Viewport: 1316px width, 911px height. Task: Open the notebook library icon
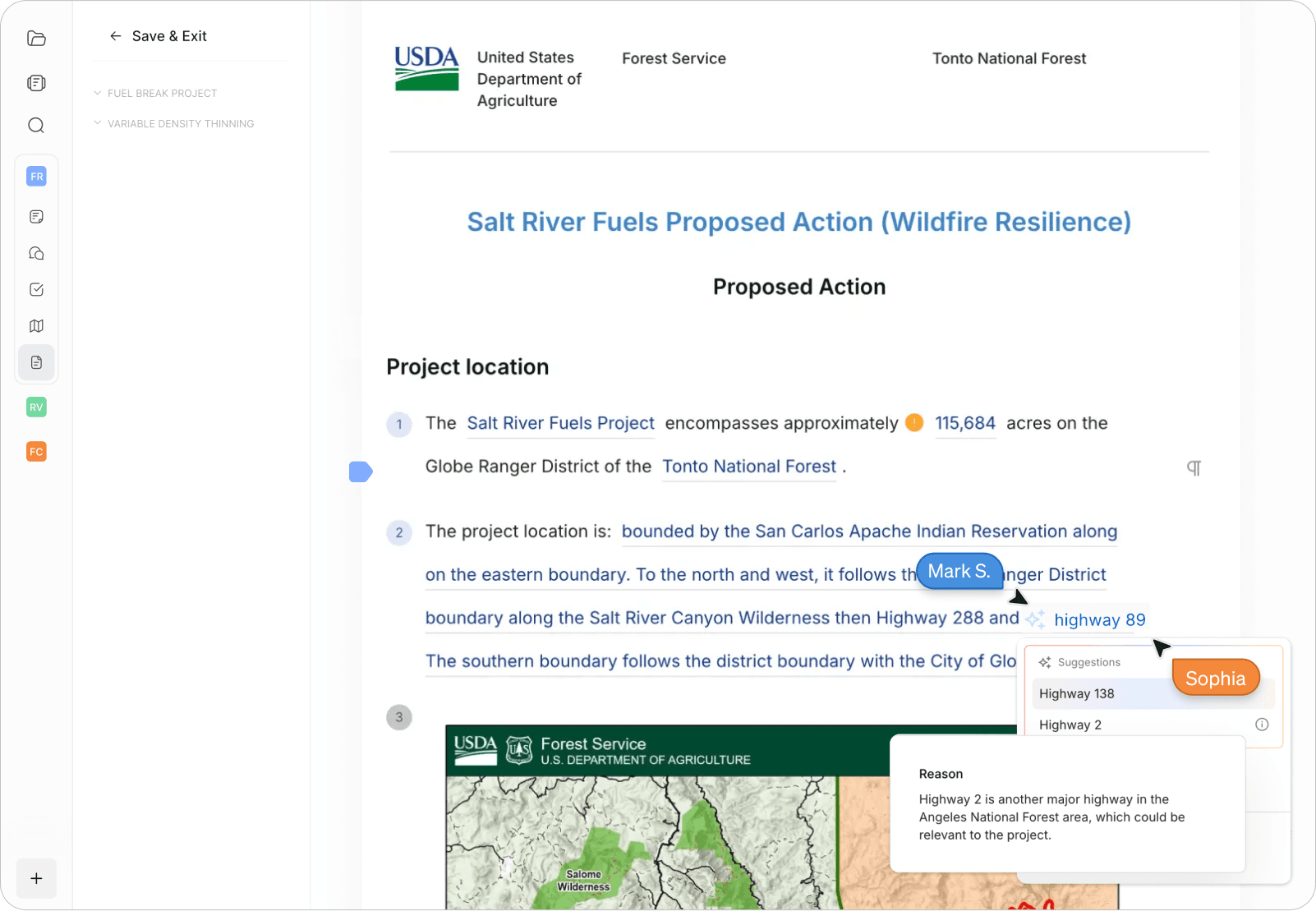[36, 82]
